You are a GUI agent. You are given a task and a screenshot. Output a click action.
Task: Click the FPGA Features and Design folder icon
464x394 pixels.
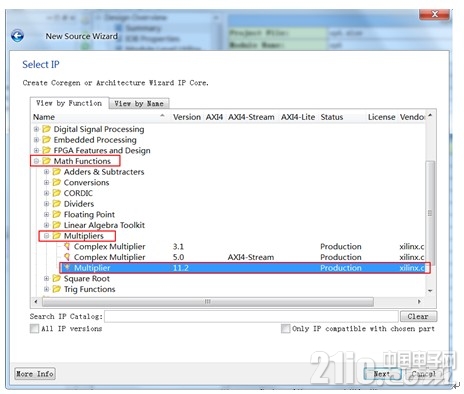pyautogui.click(x=47, y=150)
